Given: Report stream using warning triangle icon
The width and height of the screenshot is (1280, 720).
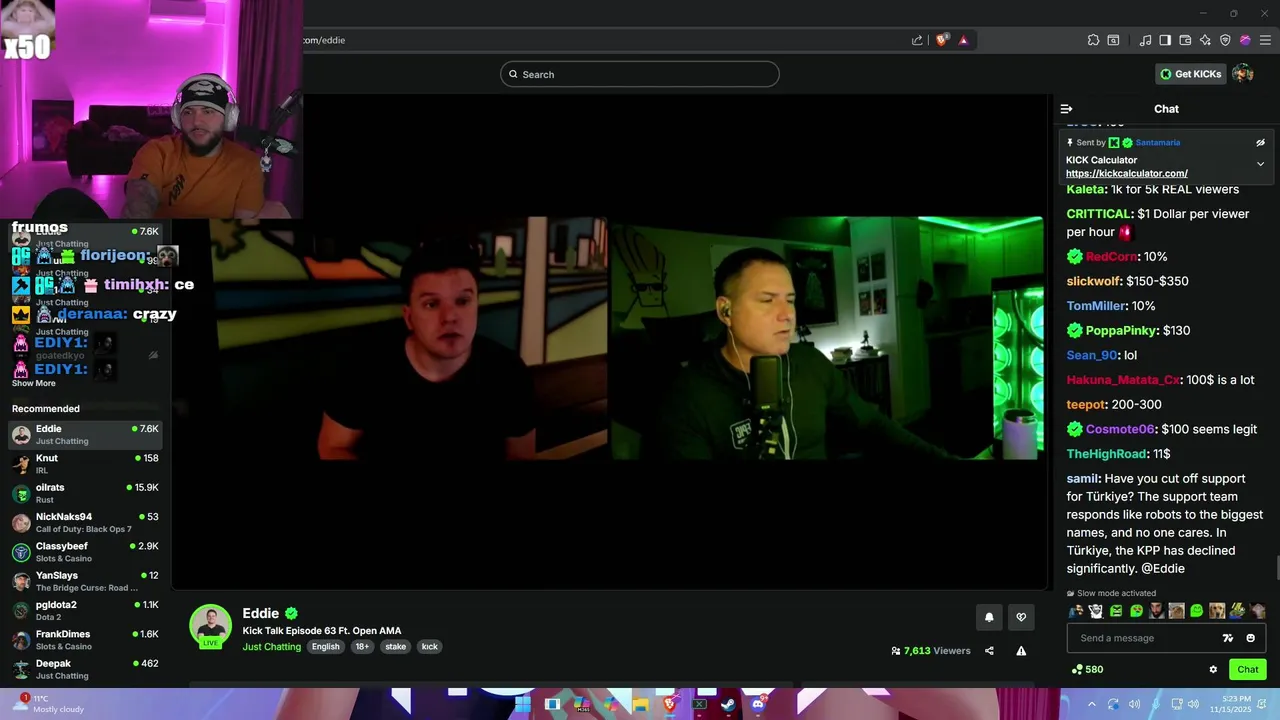Looking at the screenshot, I should pos(1021,651).
